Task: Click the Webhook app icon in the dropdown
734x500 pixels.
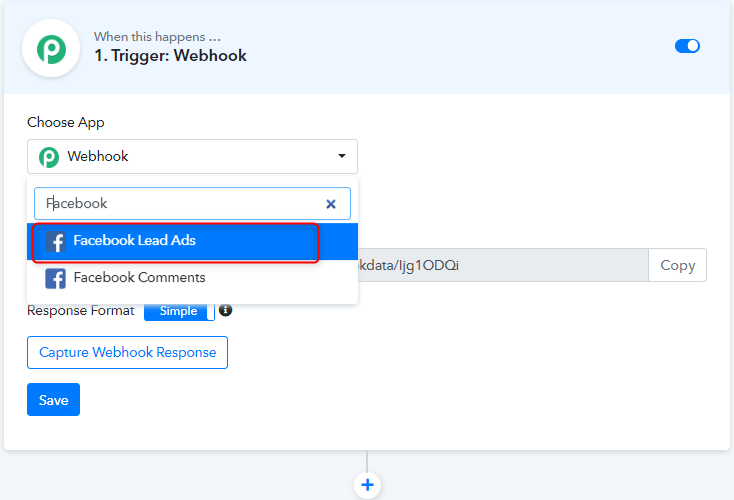Action: click(49, 157)
